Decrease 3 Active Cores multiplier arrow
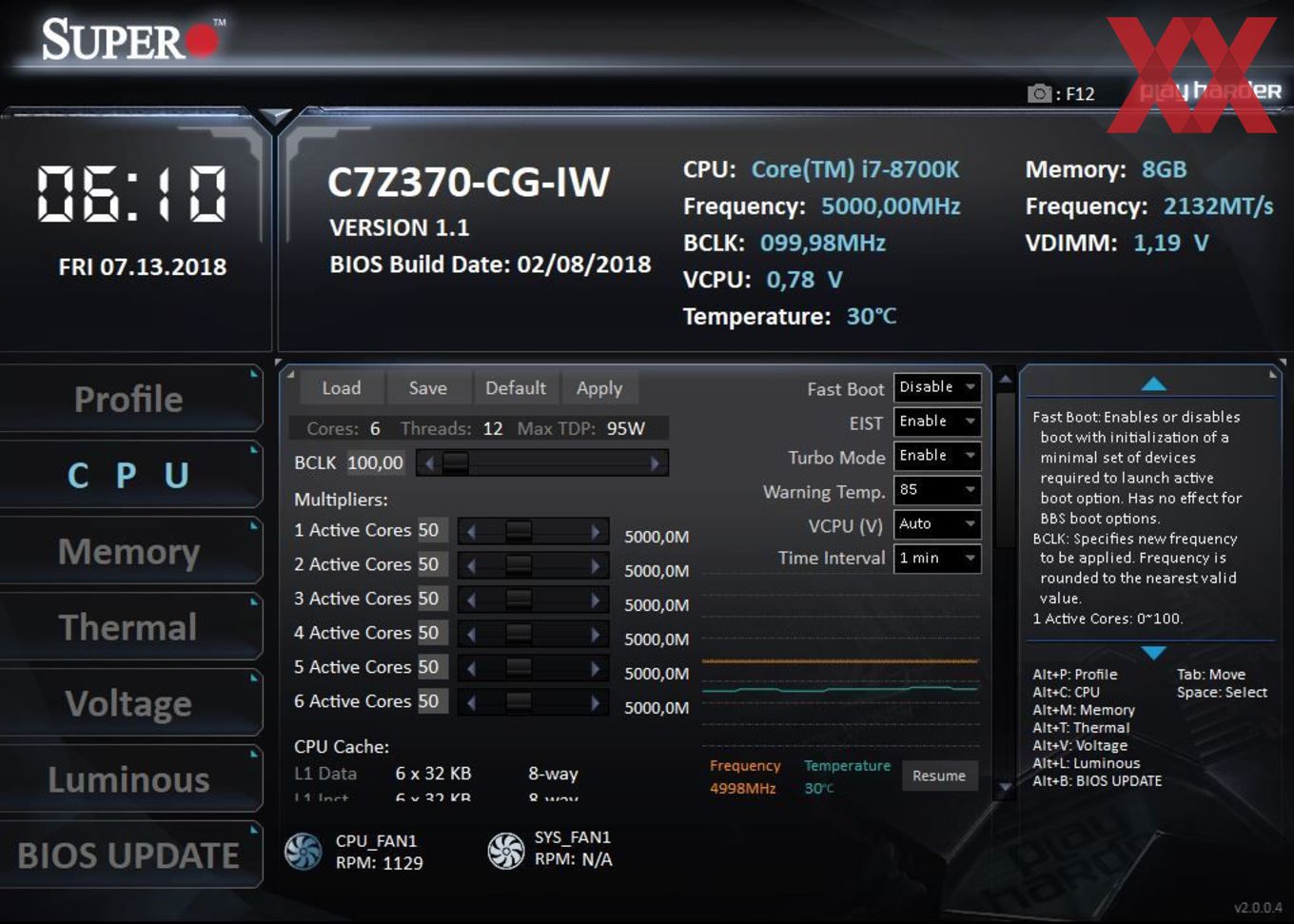Image resolution: width=1294 pixels, height=924 pixels. tap(471, 600)
